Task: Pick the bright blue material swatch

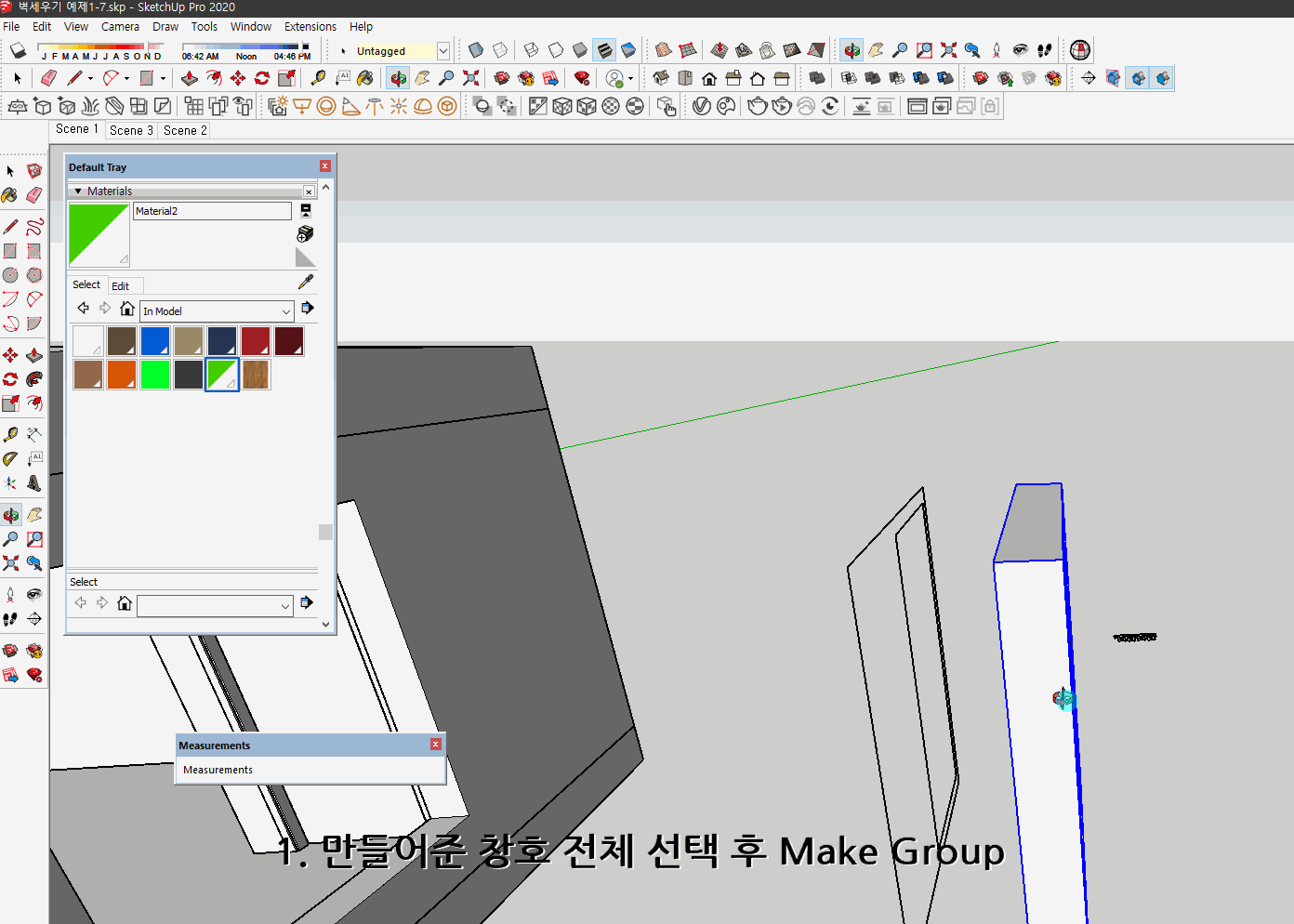Action: click(x=155, y=341)
